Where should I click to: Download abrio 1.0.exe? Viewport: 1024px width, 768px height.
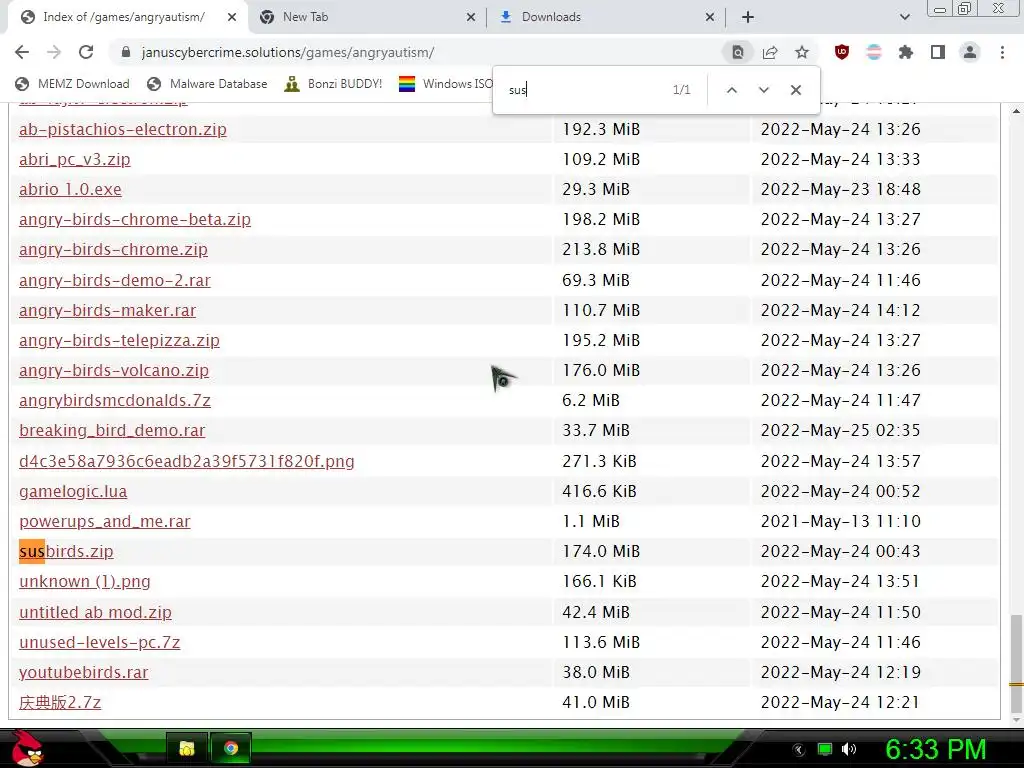(x=70, y=189)
